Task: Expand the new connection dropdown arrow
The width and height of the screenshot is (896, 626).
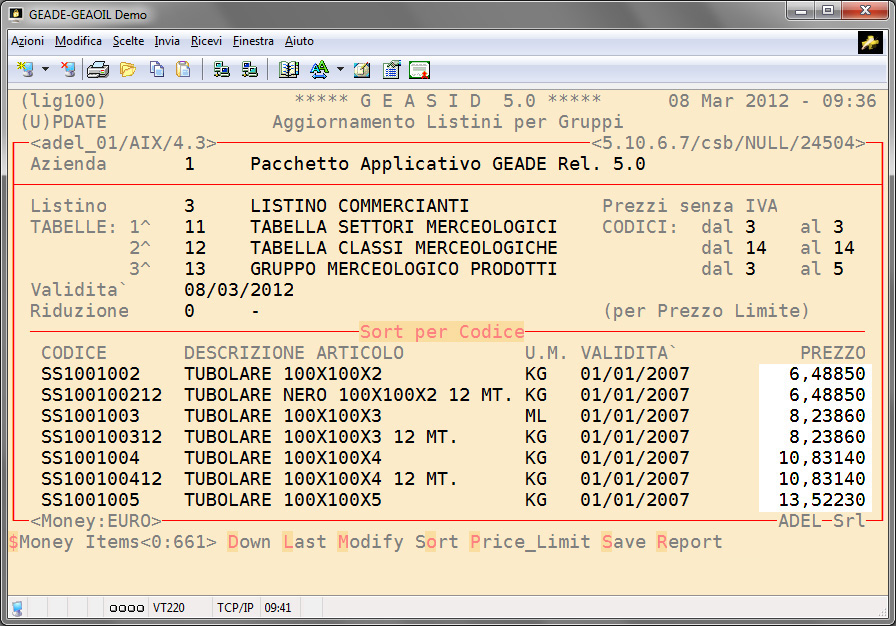Action: point(45,69)
